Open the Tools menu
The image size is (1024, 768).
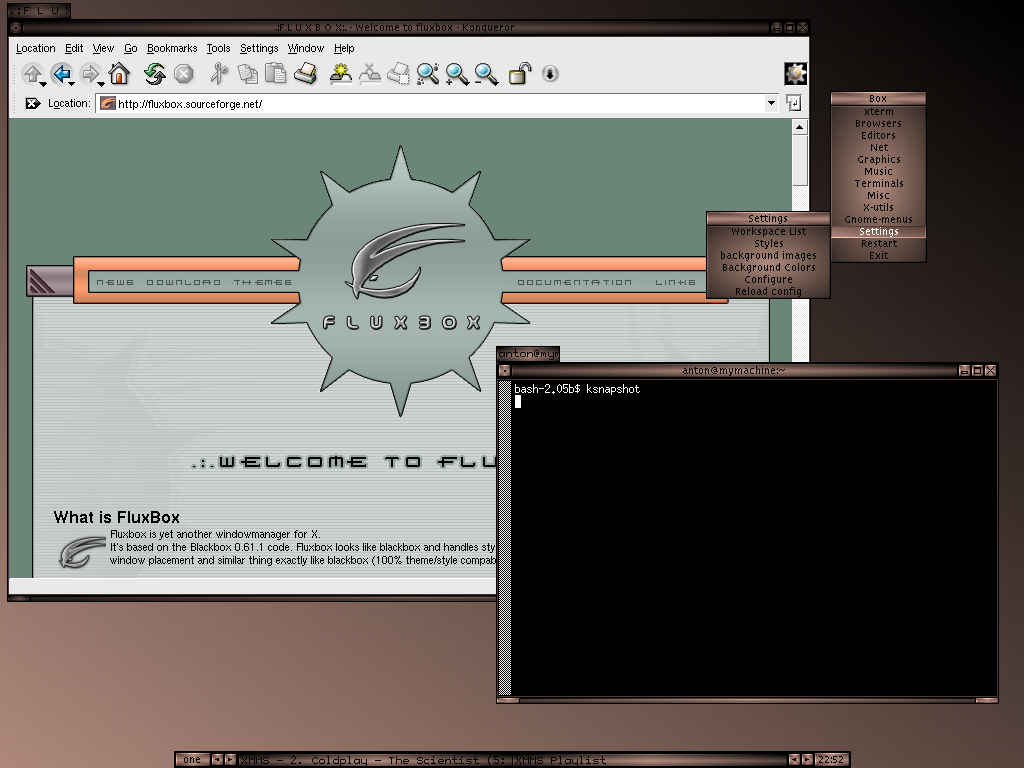(218, 48)
